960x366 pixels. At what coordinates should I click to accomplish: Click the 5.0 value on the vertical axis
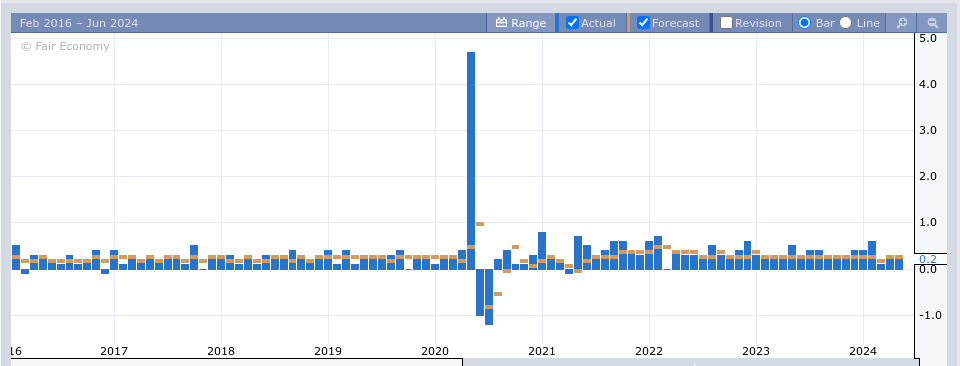[928, 38]
